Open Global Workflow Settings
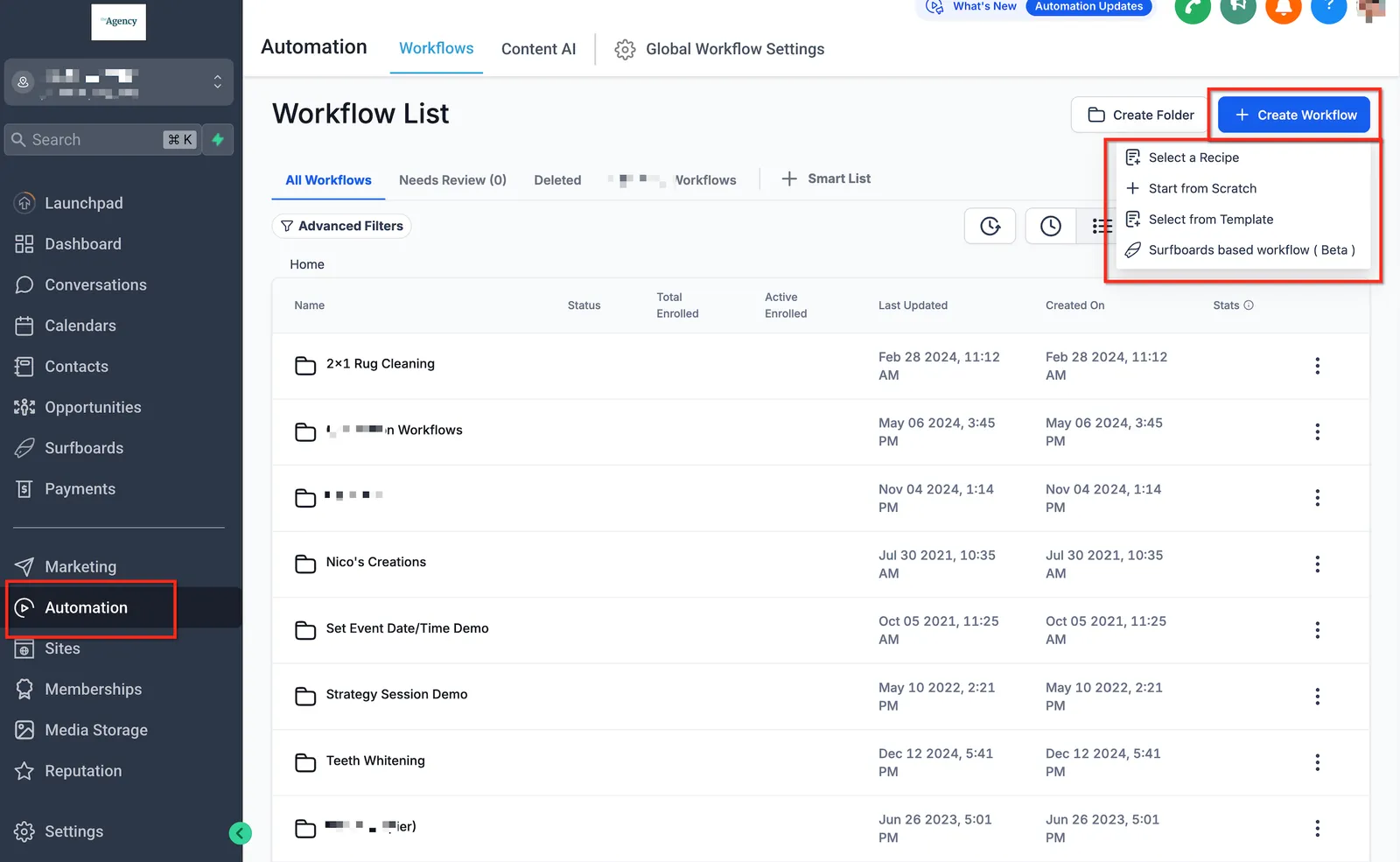This screenshot has height=862, width=1400. [x=719, y=49]
